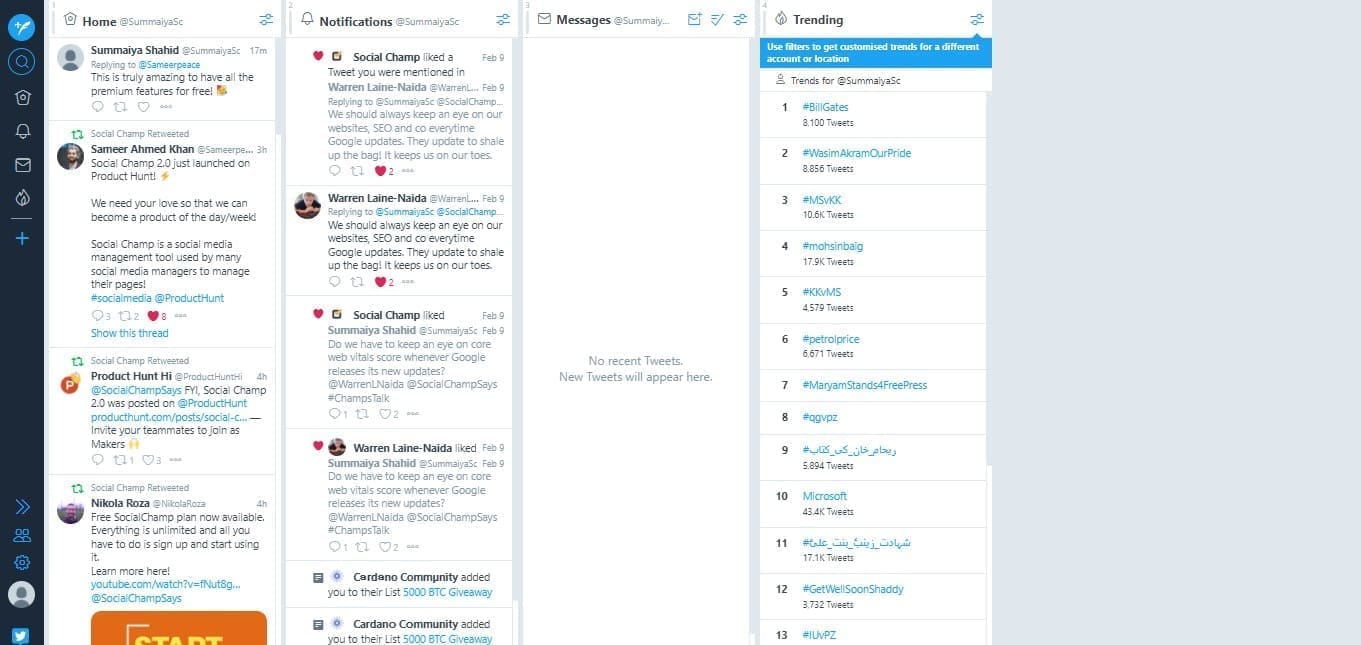Click the compose new Tweet button
1361x645 pixels.
click(x=21, y=27)
